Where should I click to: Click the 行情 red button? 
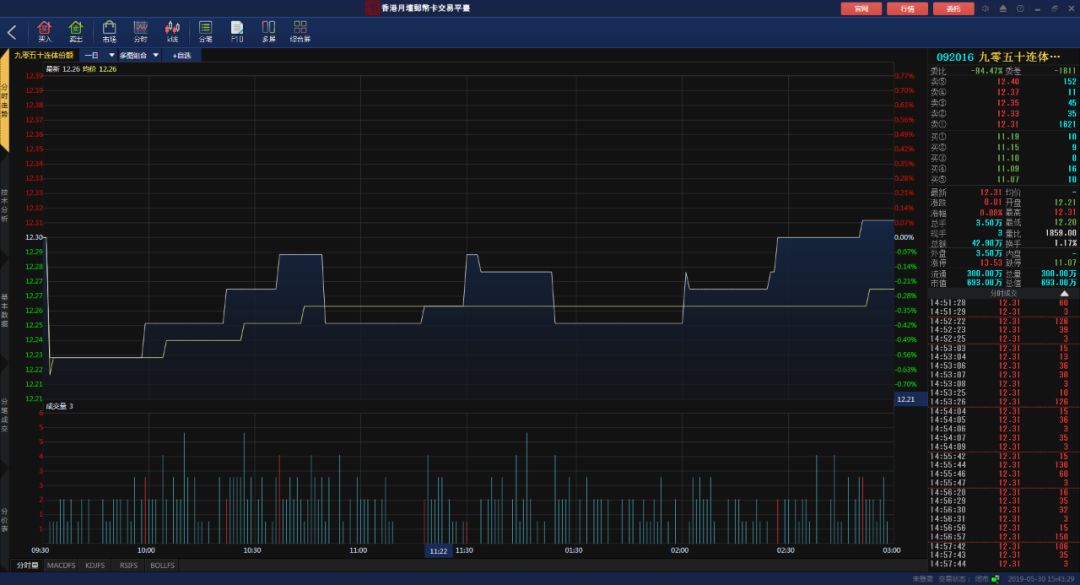pyautogui.click(x=907, y=8)
